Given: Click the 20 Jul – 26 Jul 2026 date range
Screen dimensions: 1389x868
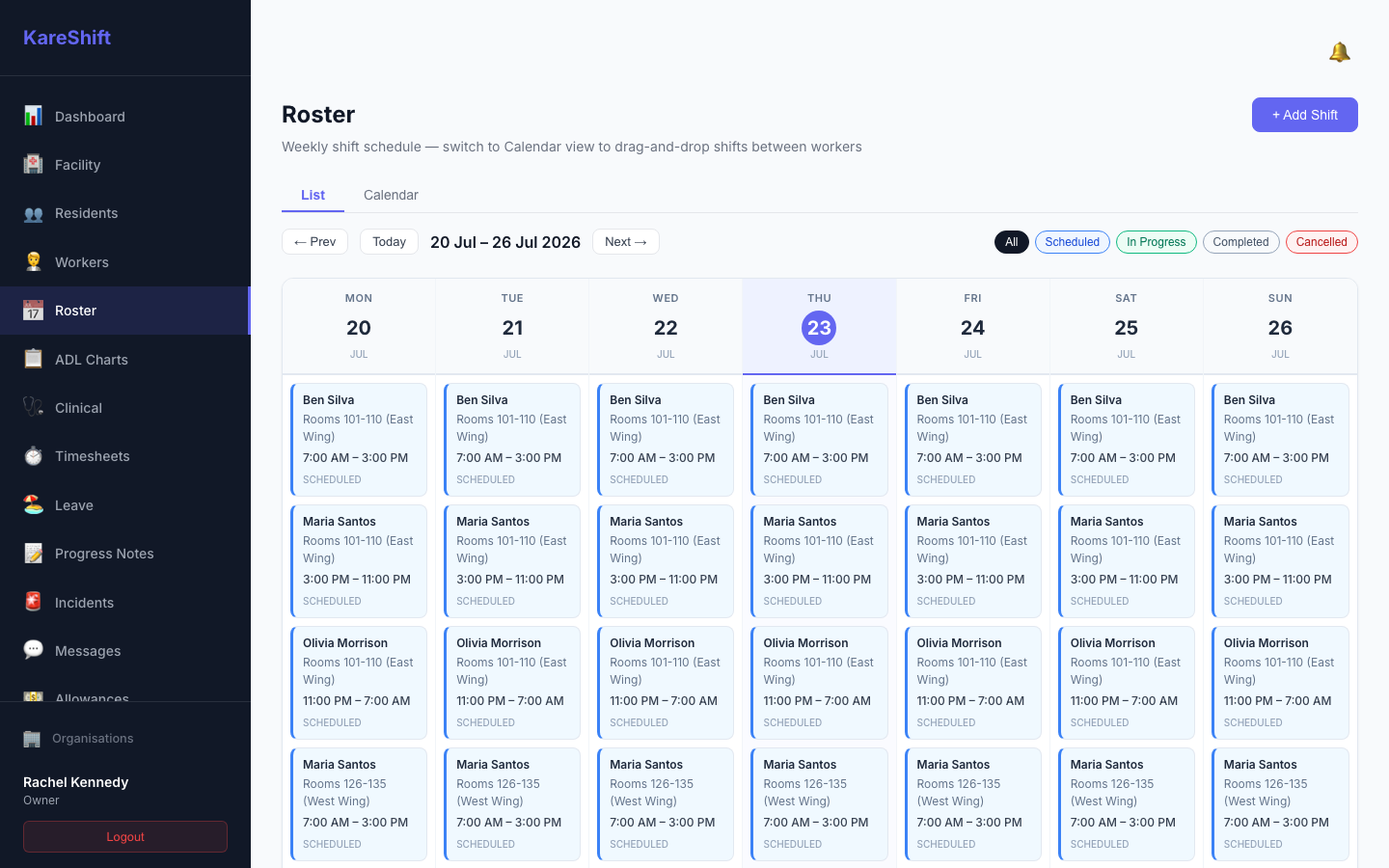Looking at the screenshot, I should point(505,242).
